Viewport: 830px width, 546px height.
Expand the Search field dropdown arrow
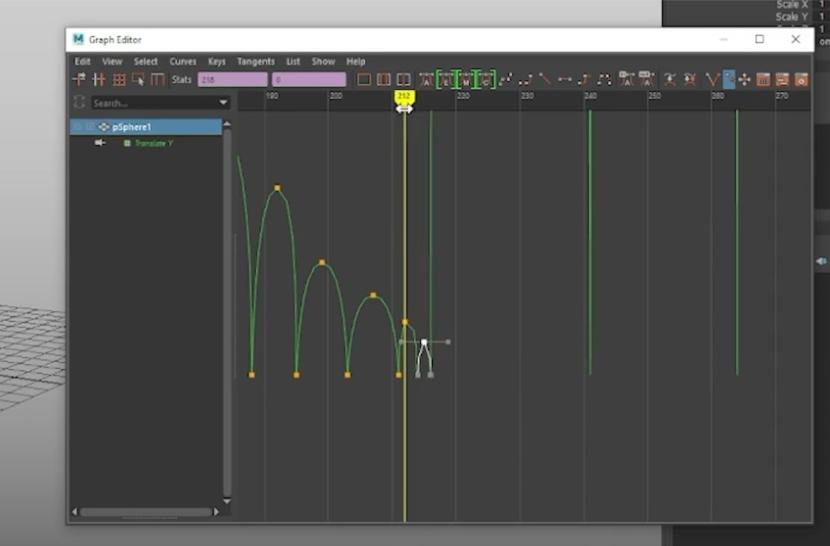pyautogui.click(x=223, y=103)
